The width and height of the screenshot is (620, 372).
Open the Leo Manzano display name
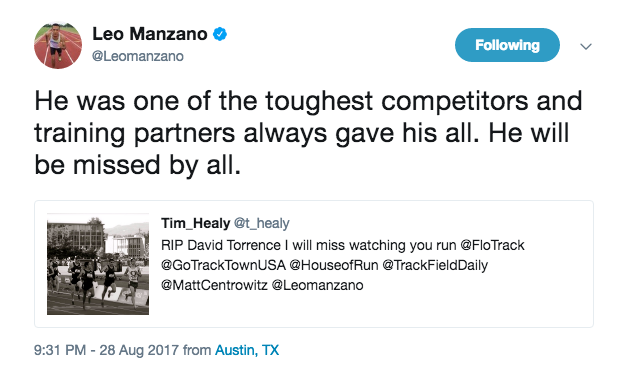point(149,34)
